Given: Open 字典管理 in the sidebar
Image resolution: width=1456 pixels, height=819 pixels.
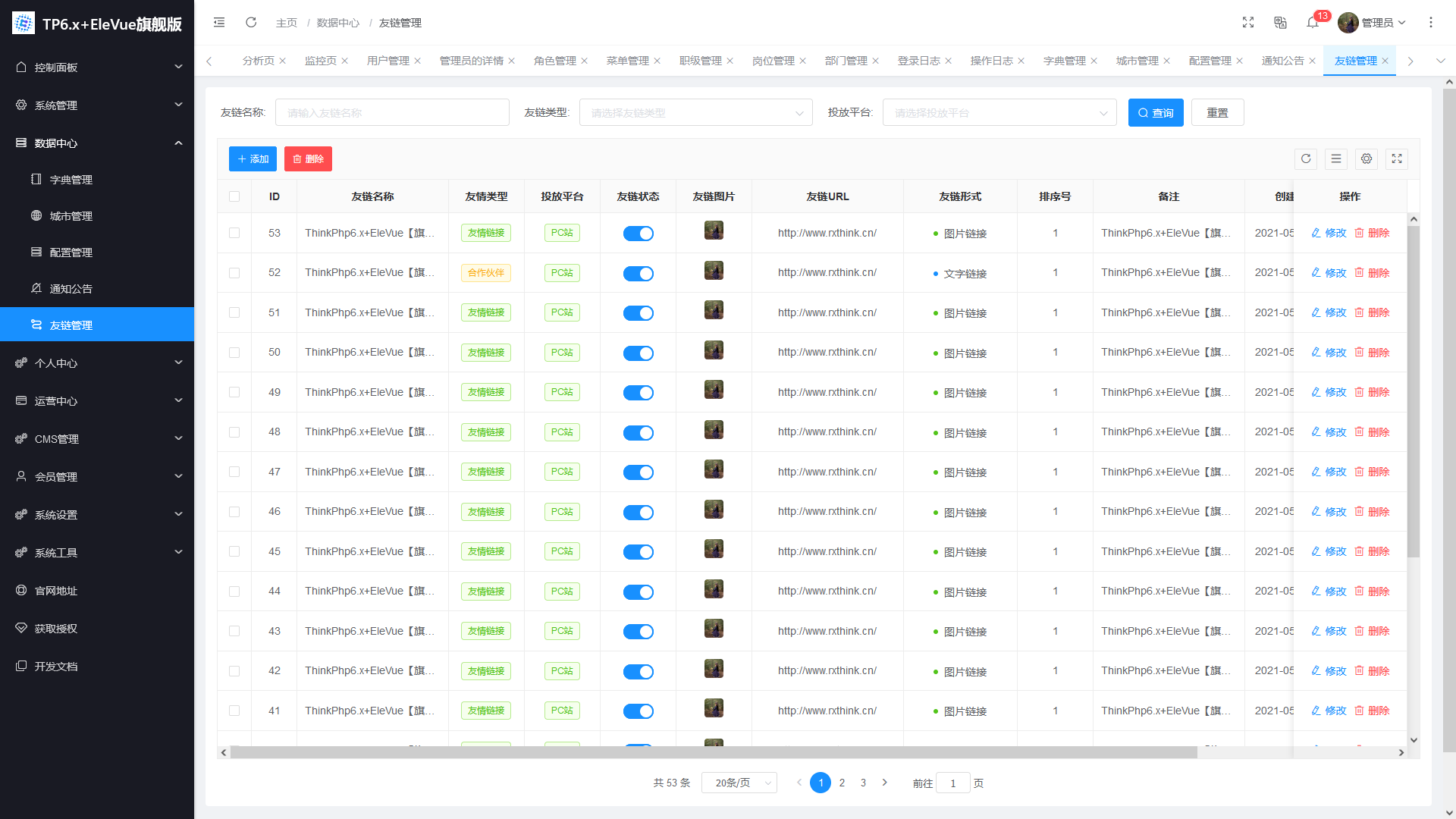Looking at the screenshot, I should click(97, 180).
